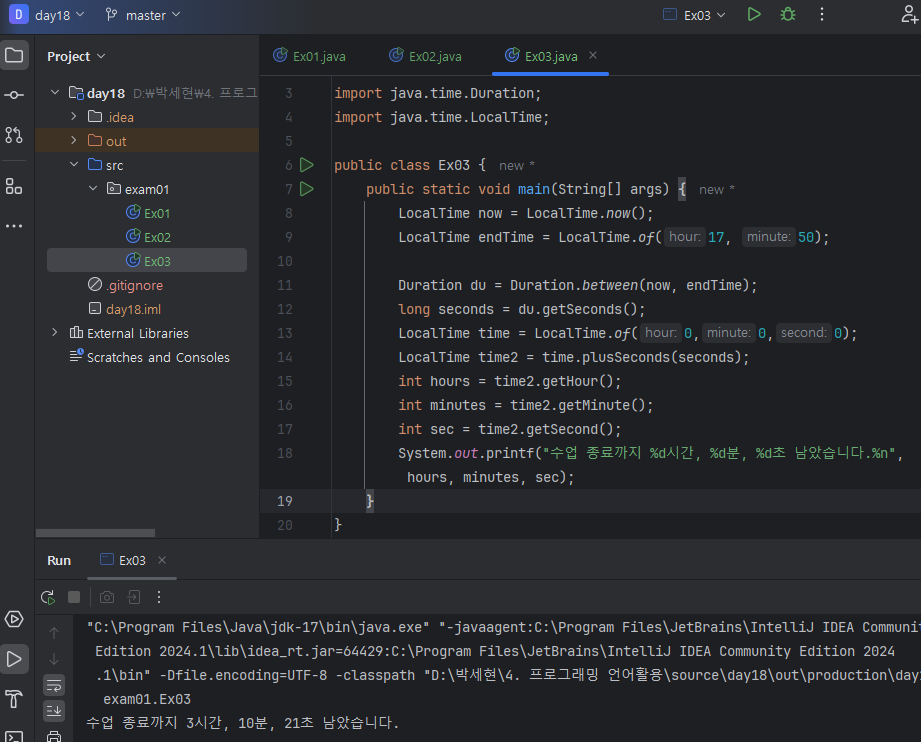Open the Services tool window

pyautogui.click(x=14, y=619)
